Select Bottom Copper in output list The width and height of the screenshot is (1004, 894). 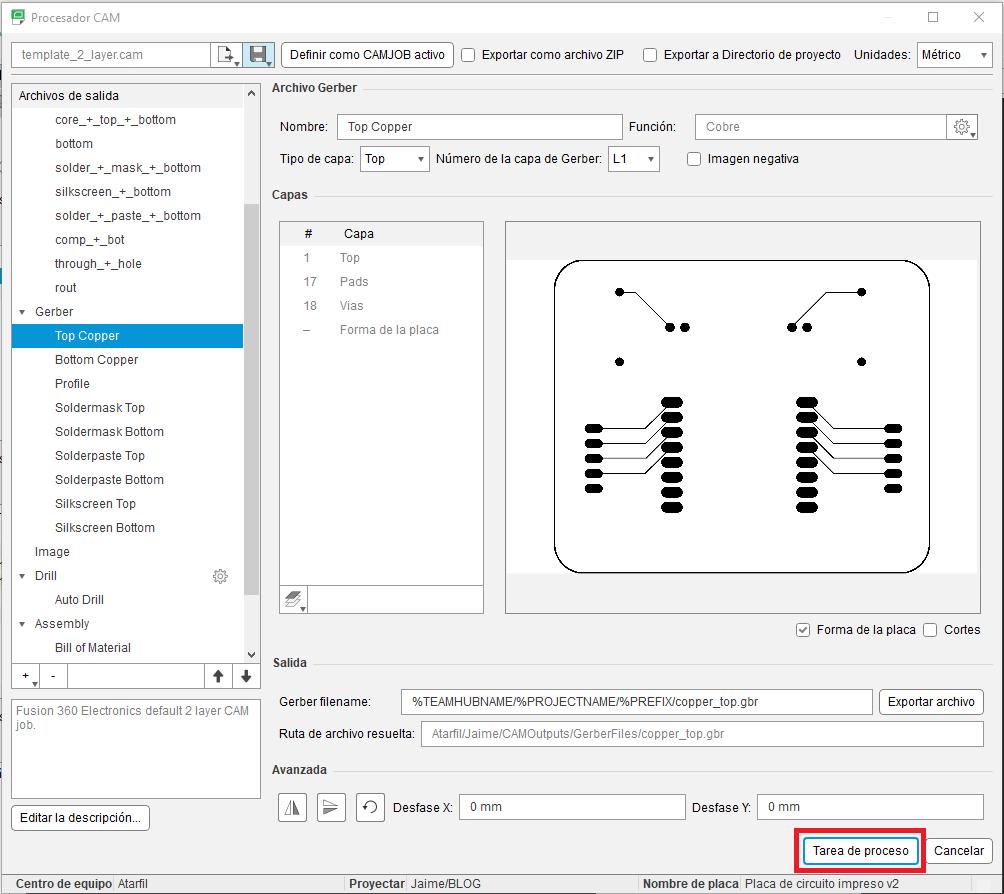point(97,360)
